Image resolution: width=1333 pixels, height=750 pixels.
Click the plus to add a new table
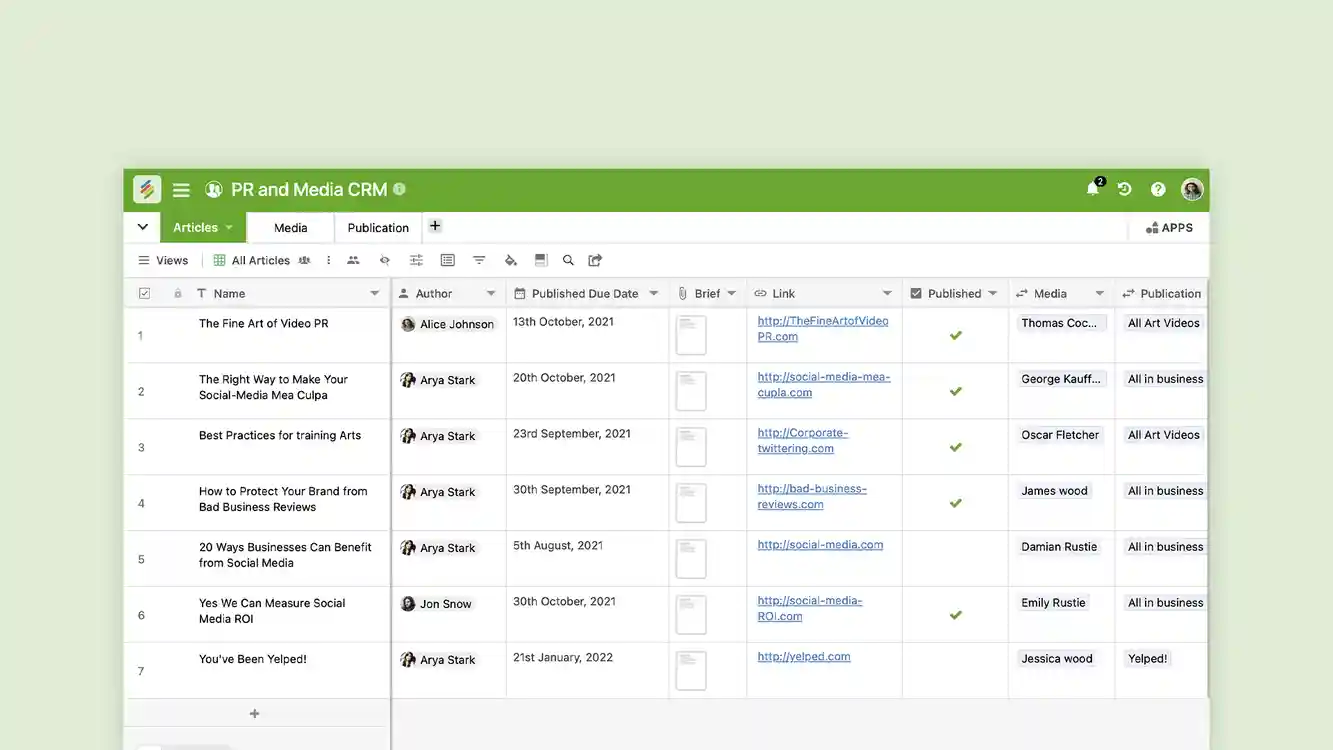coord(434,226)
